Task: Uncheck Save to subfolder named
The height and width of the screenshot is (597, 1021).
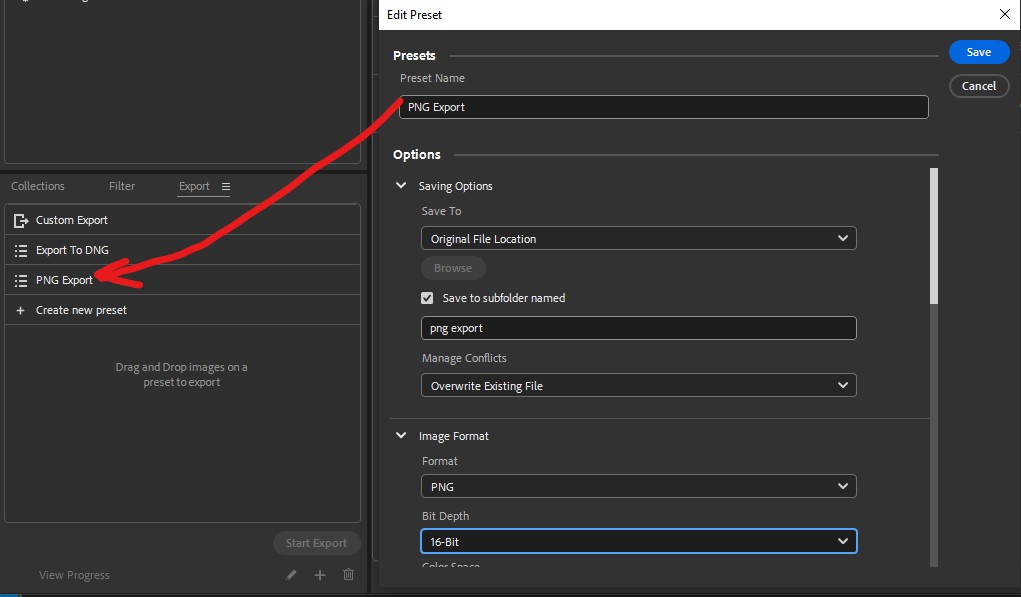Action: tap(427, 297)
